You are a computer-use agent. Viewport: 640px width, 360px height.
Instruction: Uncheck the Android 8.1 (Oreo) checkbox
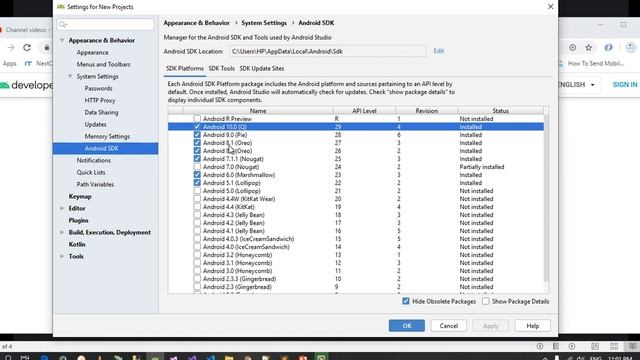[x=197, y=143]
